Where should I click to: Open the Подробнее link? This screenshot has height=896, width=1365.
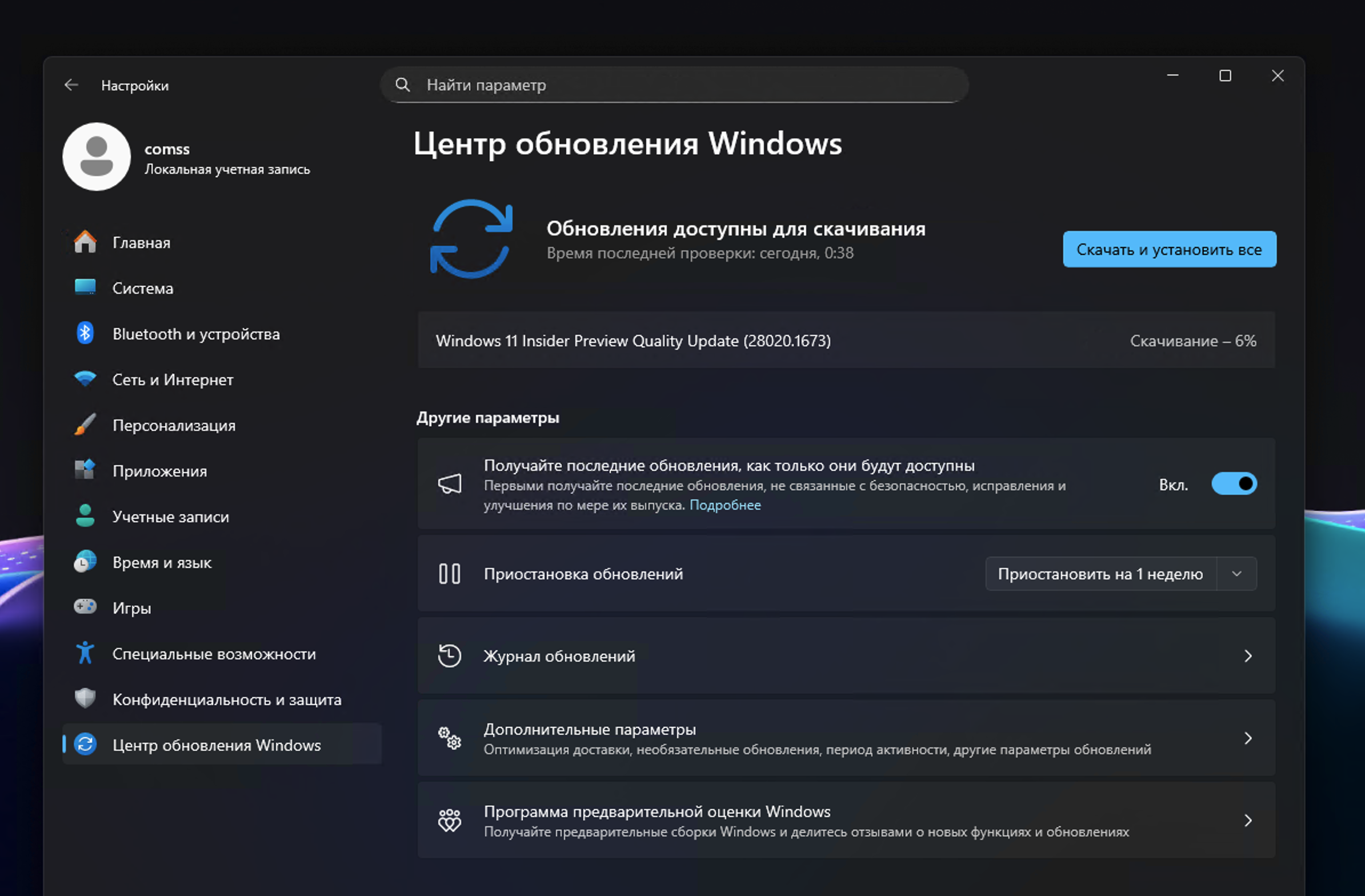coord(726,505)
